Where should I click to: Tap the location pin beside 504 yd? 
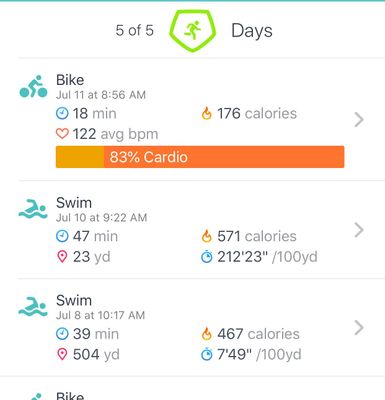[62, 354]
